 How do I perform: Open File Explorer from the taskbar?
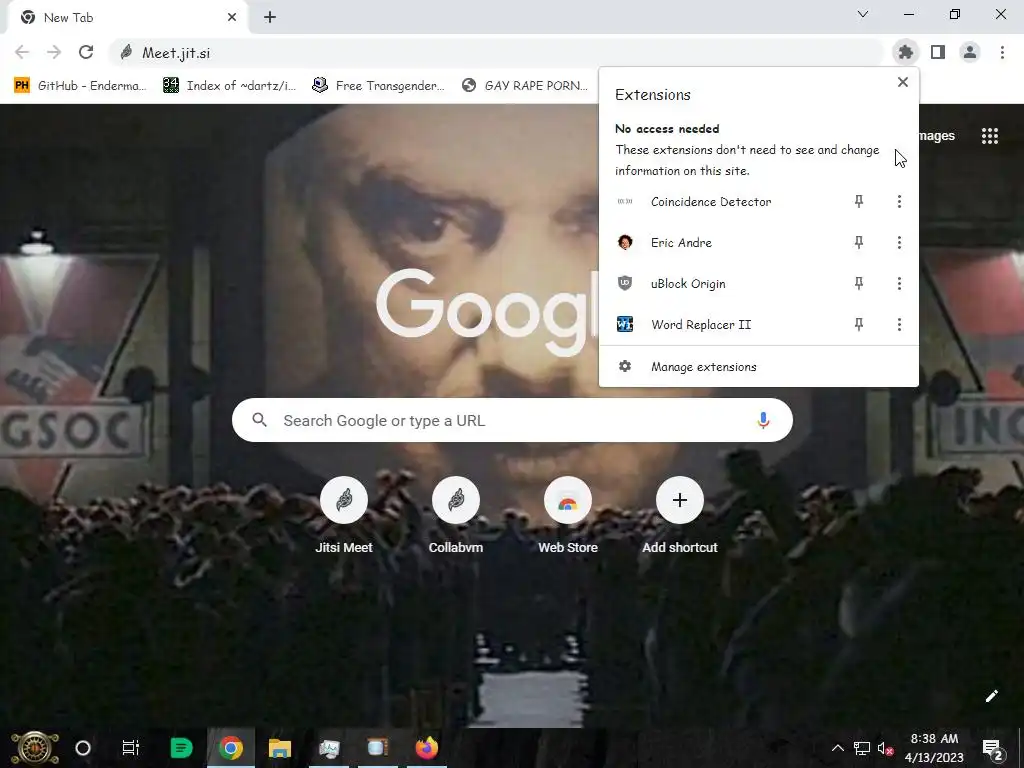coord(280,748)
